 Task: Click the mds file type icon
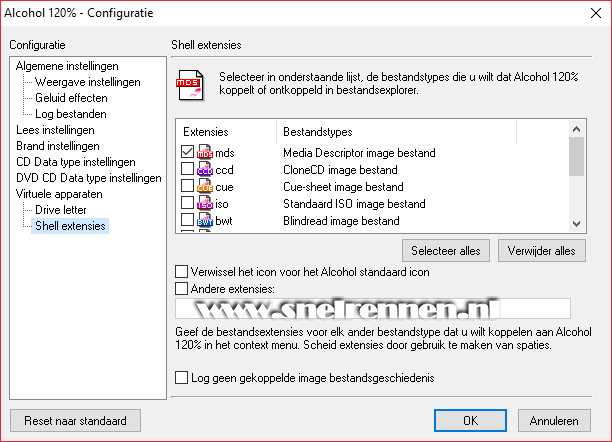[205, 152]
